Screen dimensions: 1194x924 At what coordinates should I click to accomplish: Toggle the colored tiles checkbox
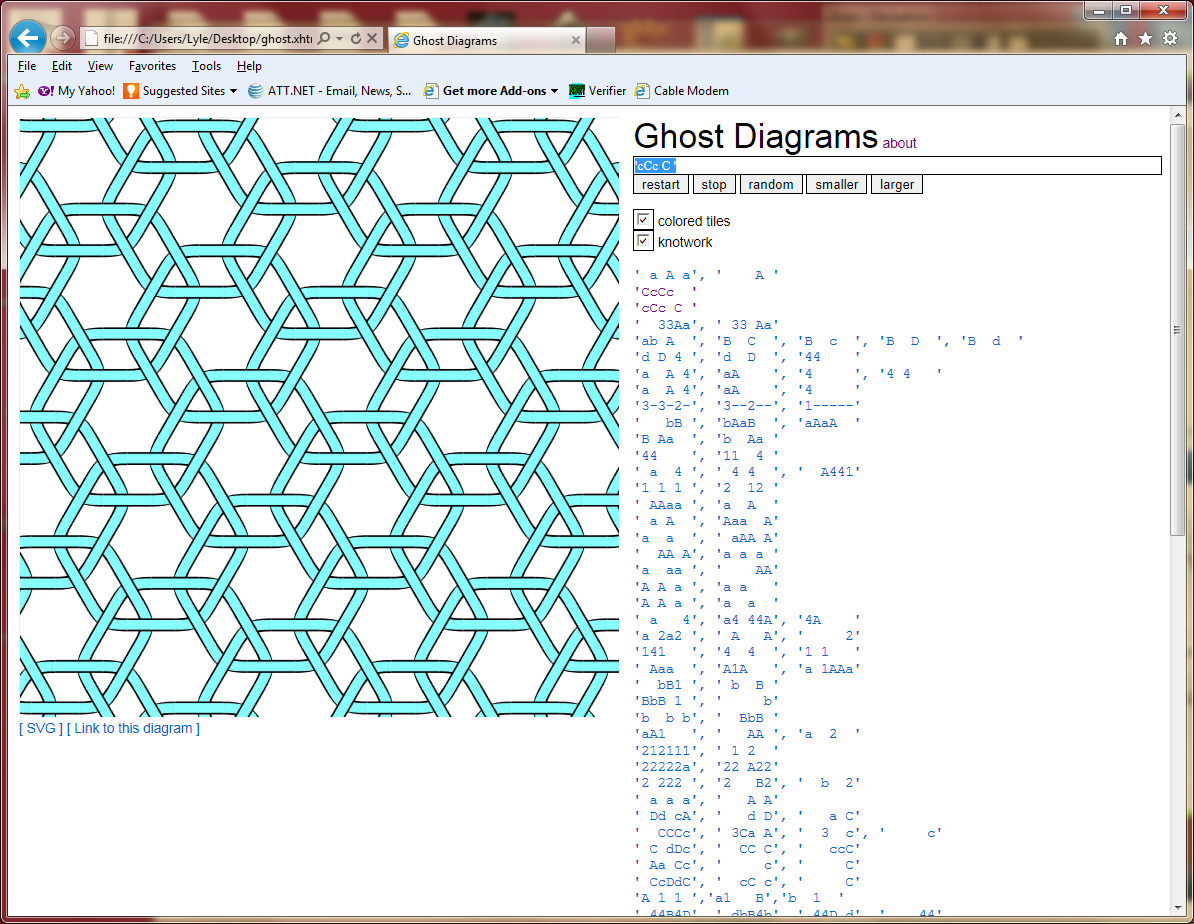tap(643, 220)
